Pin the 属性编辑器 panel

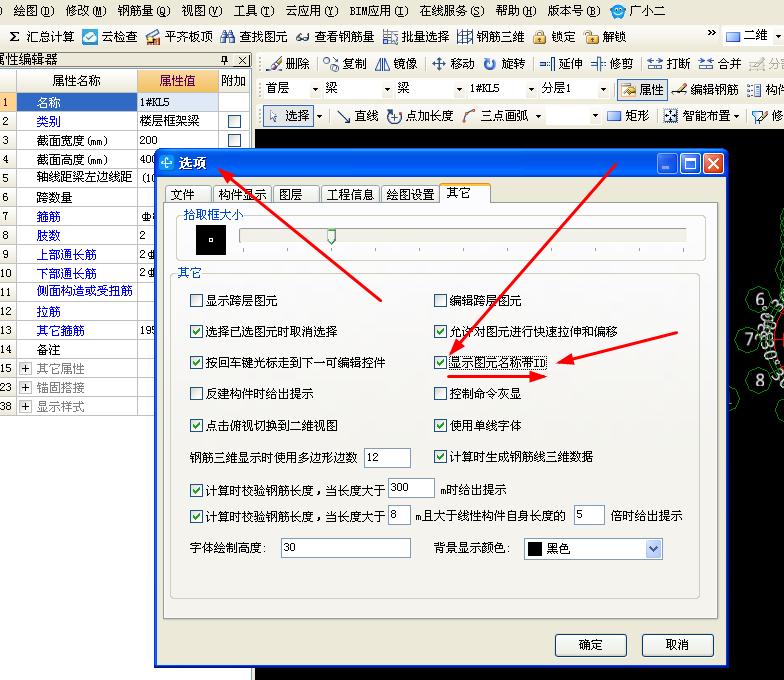(224, 60)
